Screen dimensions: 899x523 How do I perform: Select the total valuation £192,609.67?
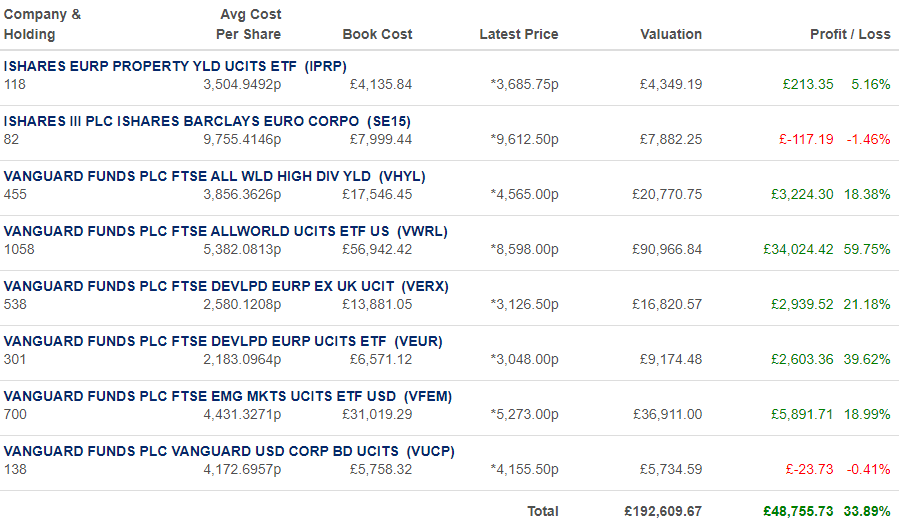[x=663, y=512]
